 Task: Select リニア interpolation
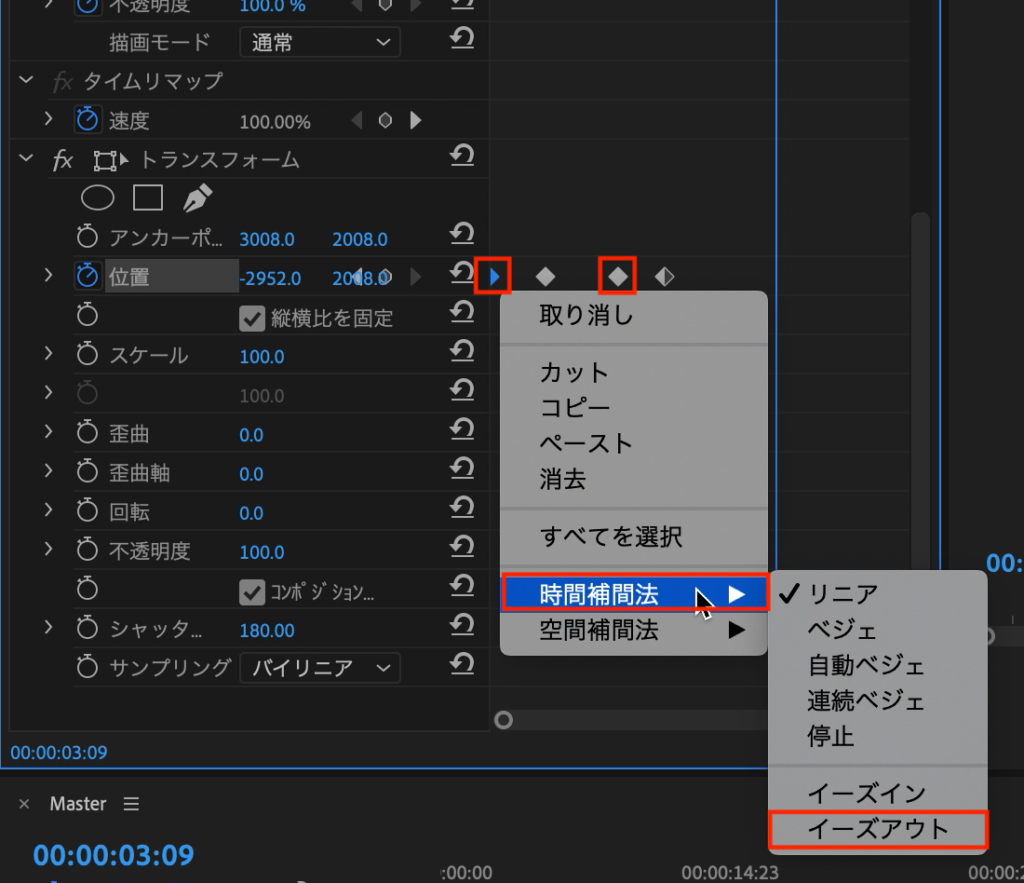878,594
